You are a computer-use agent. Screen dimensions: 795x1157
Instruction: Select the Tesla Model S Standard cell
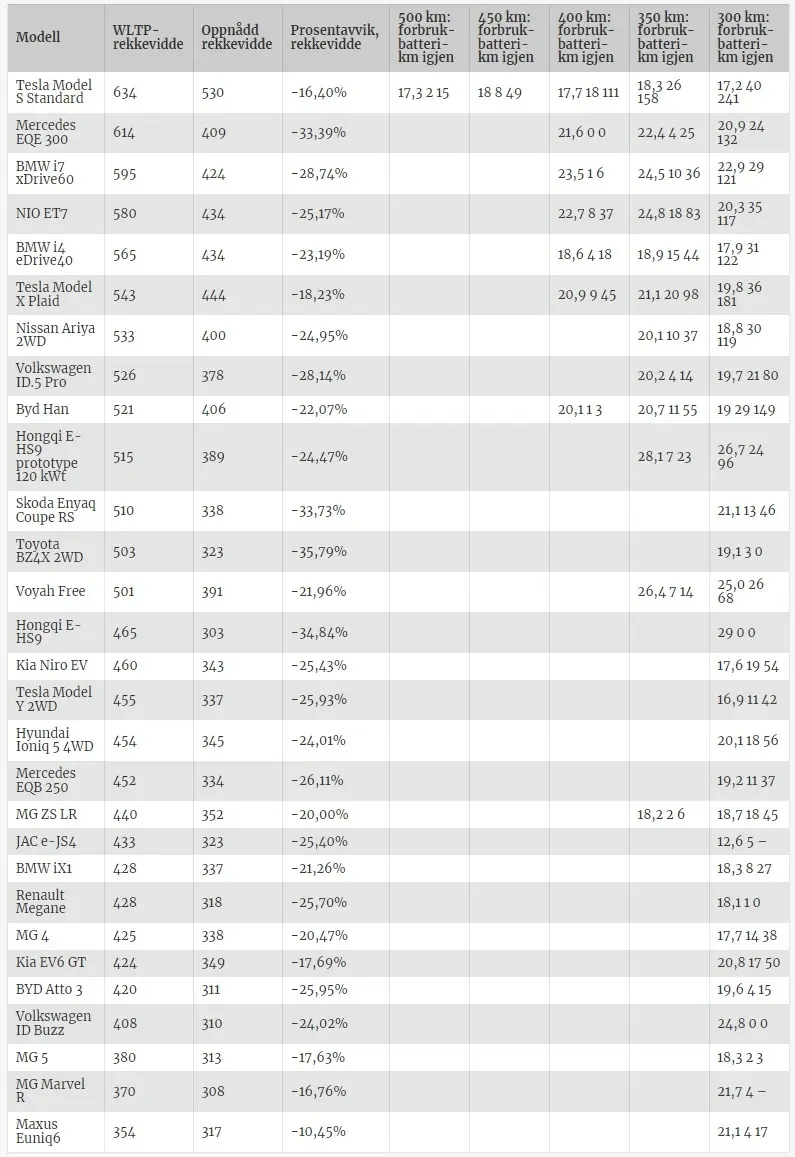click(54, 92)
